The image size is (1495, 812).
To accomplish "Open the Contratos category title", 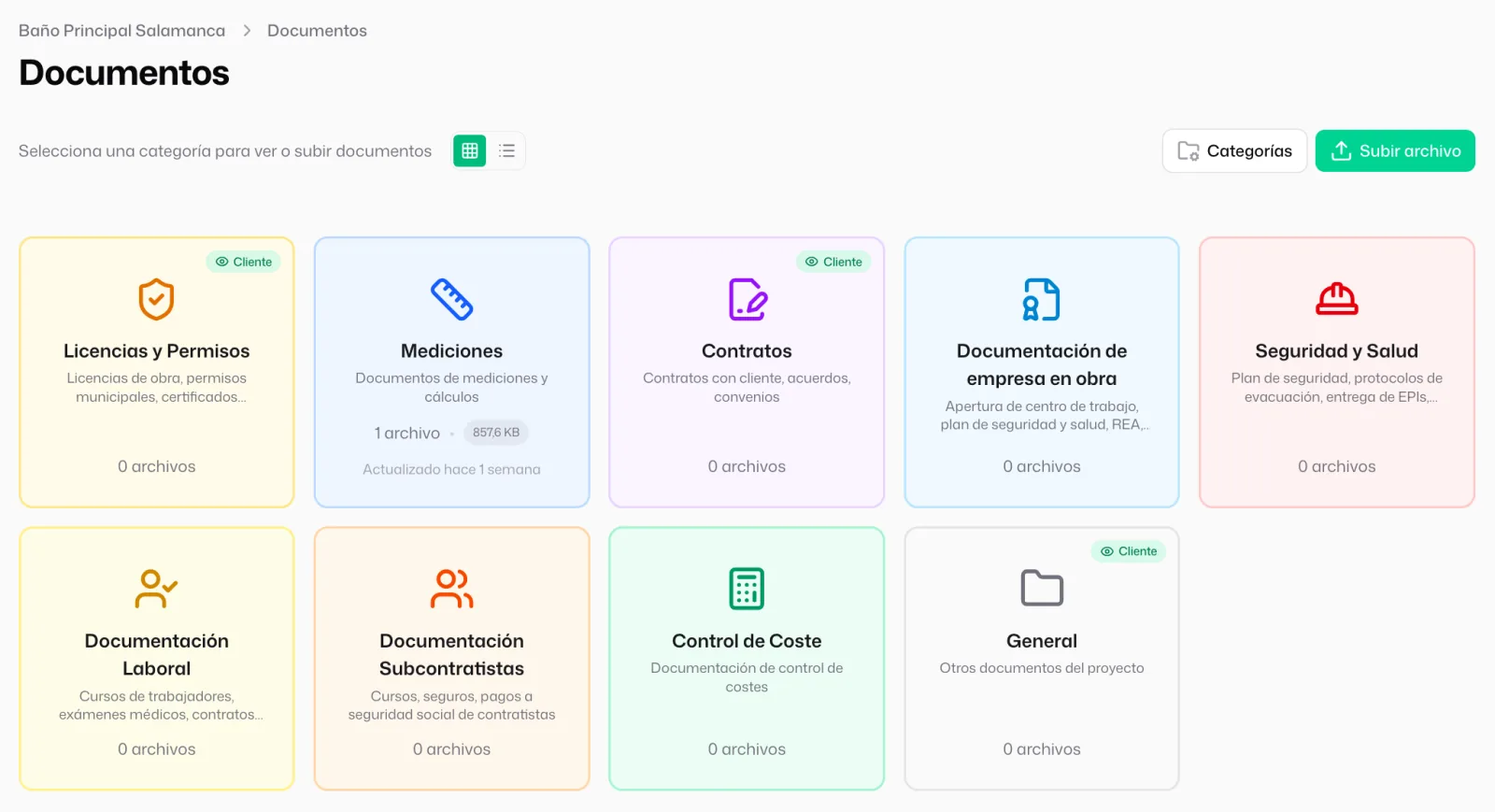I will click(x=747, y=351).
